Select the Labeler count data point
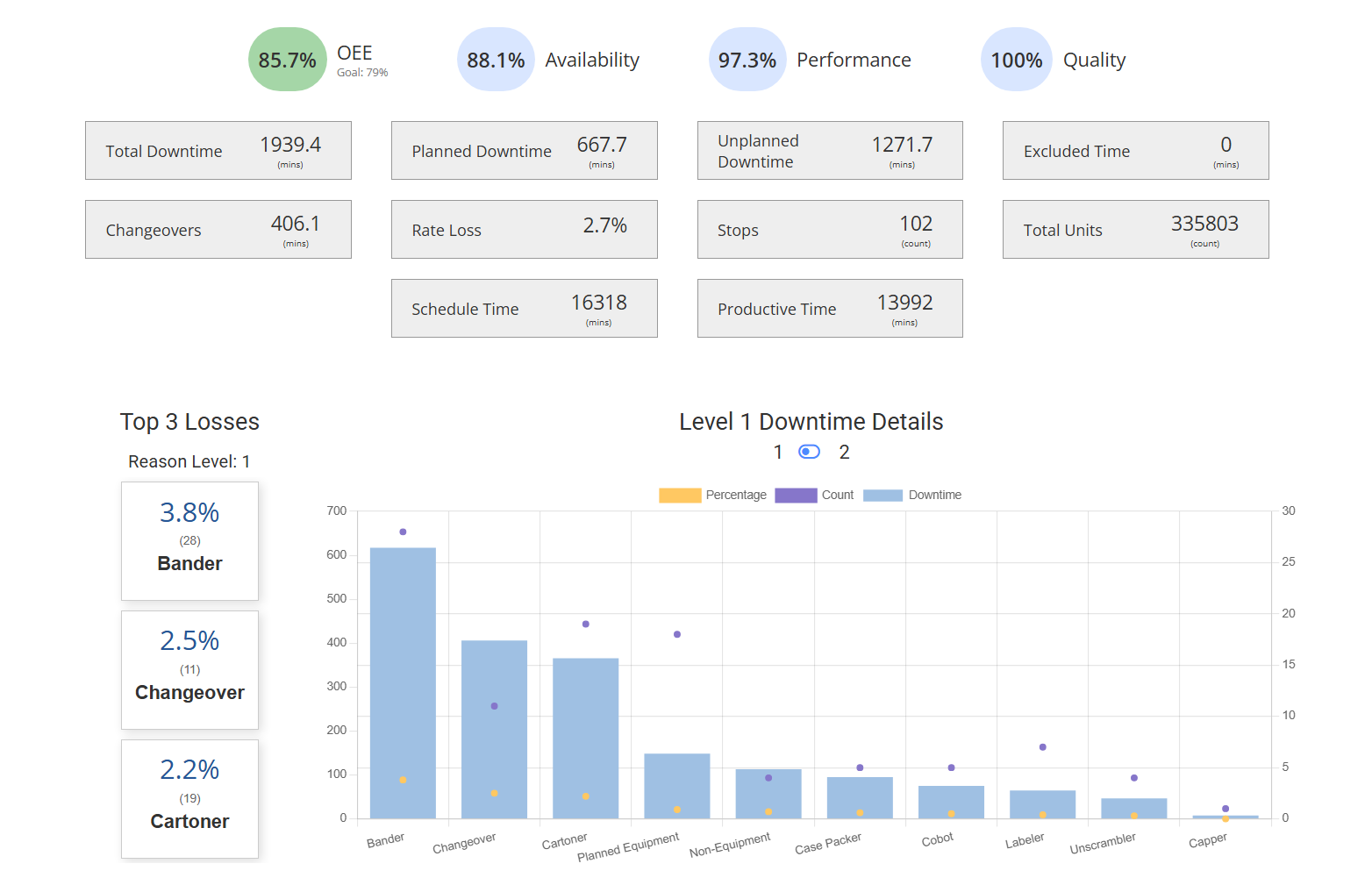 [1042, 747]
